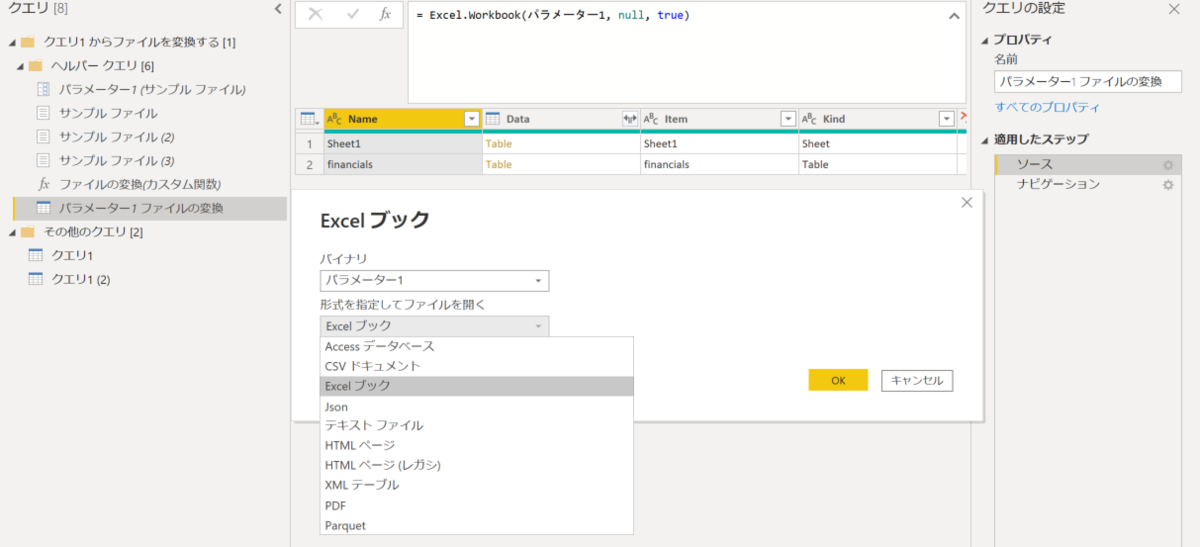This screenshot has width=1200, height=547.
Task: Select the ナビゲーション applied step
Action: (1088, 184)
